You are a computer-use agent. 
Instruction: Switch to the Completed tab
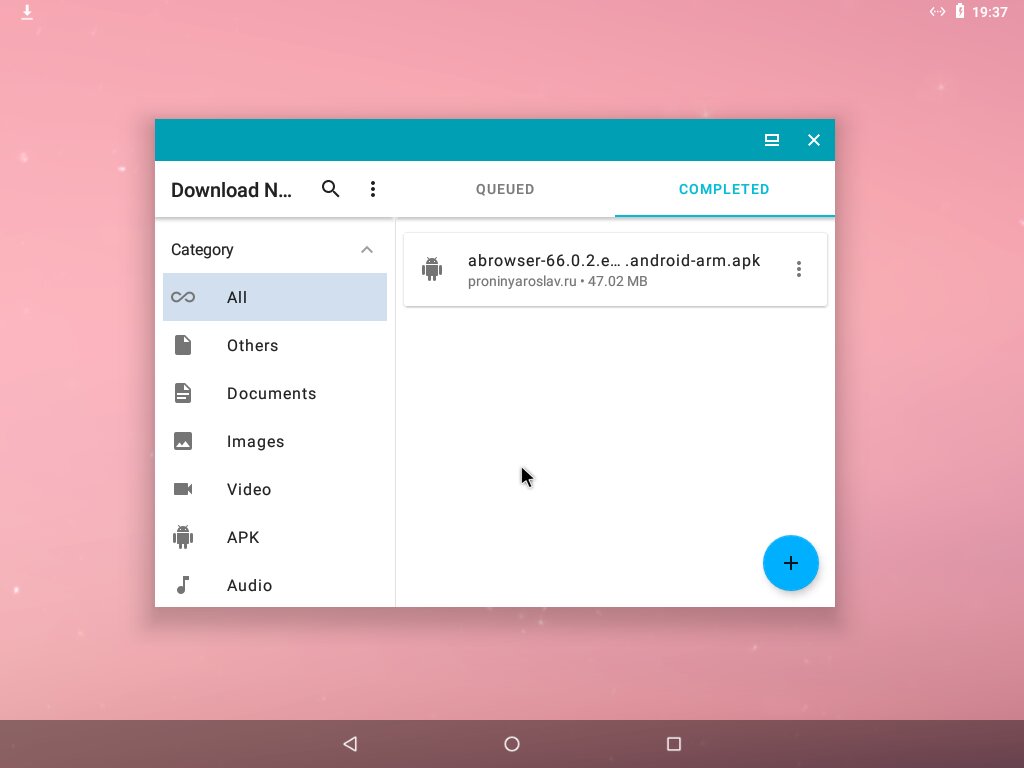(724, 189)
